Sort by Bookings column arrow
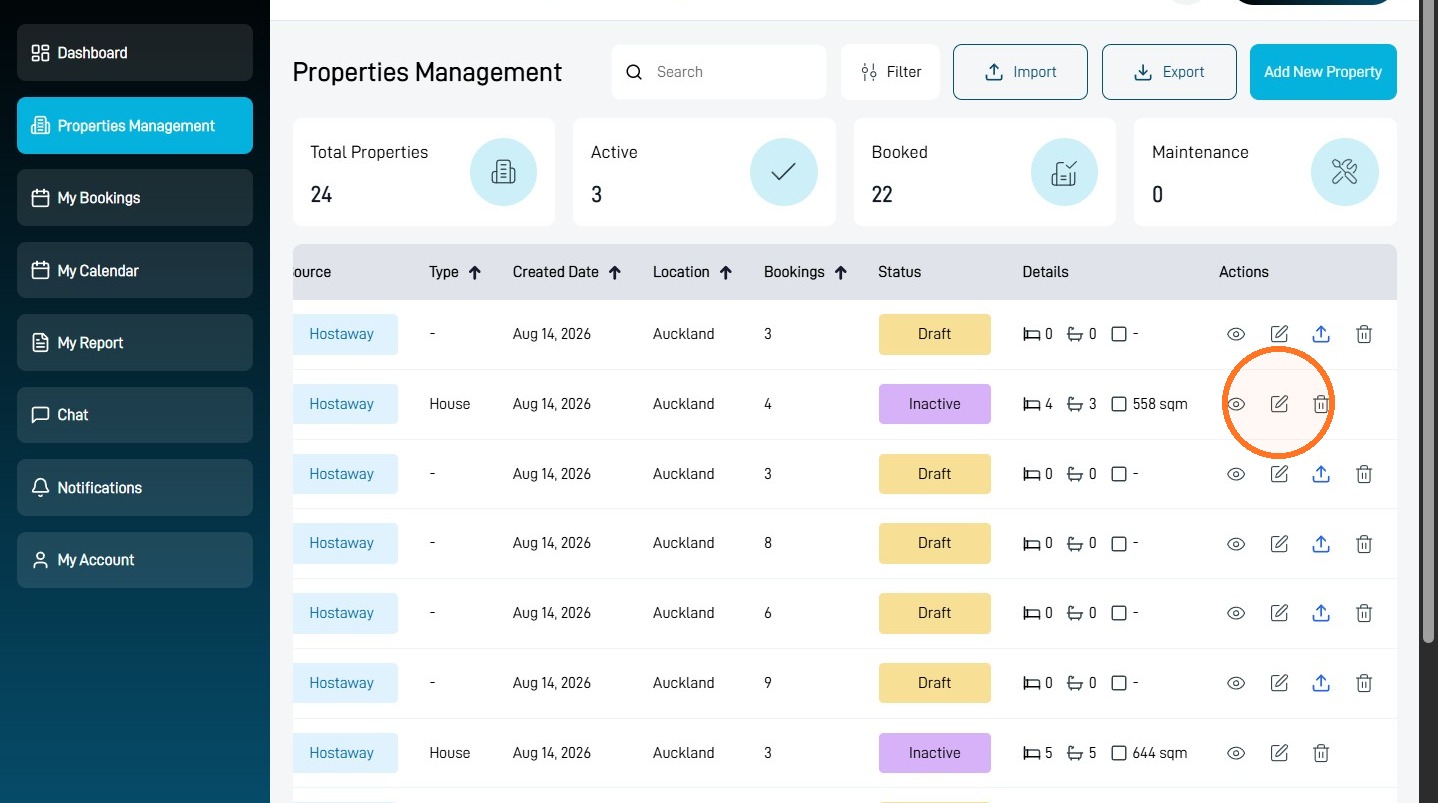This screenshot has width=1438, height=803. pyautogui.click(x=841, y=272)
